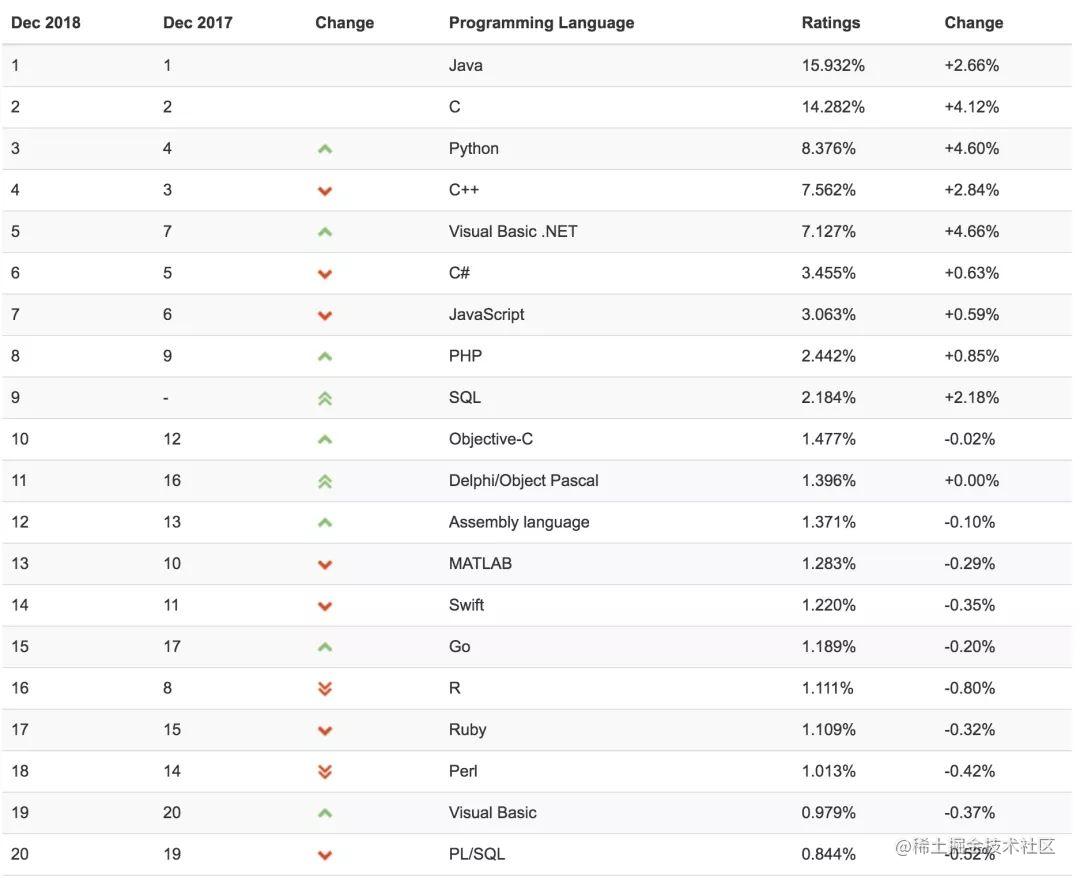Click the up arrow in Visual Basic .NET row
The width and height of the screenshot is (1080, 881).
point(325,232)
